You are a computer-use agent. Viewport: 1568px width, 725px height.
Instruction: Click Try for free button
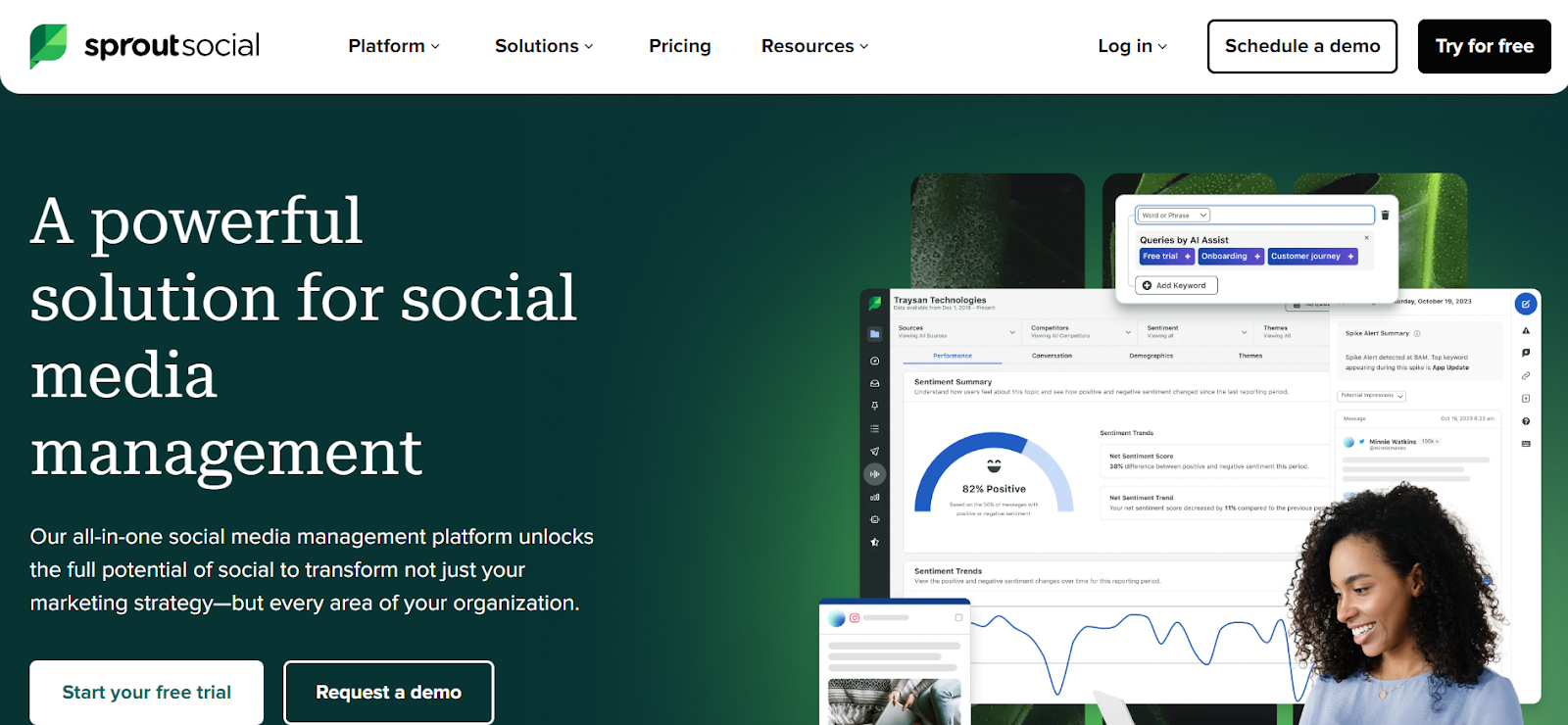[x=1485, y=46]
